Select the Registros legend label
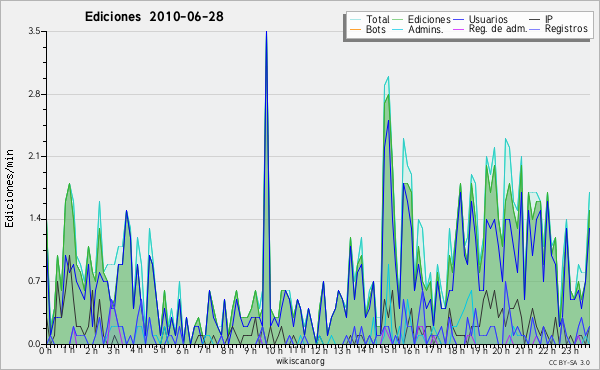Image resolution: width=600 pixels, height=370 pixels. (x=566, y=29)
